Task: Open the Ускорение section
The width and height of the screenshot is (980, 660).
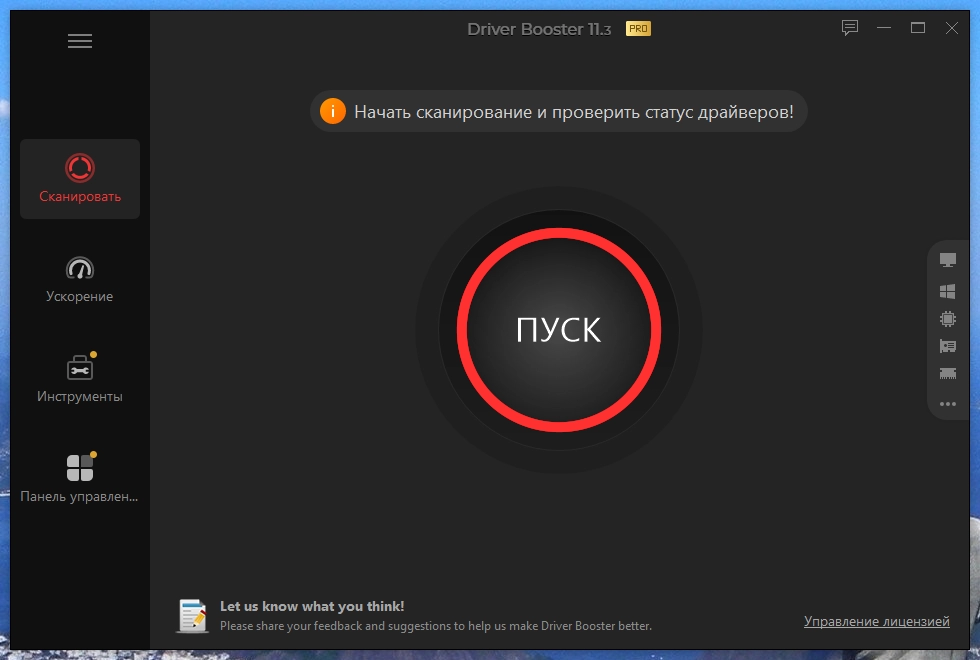Action: 80,279
